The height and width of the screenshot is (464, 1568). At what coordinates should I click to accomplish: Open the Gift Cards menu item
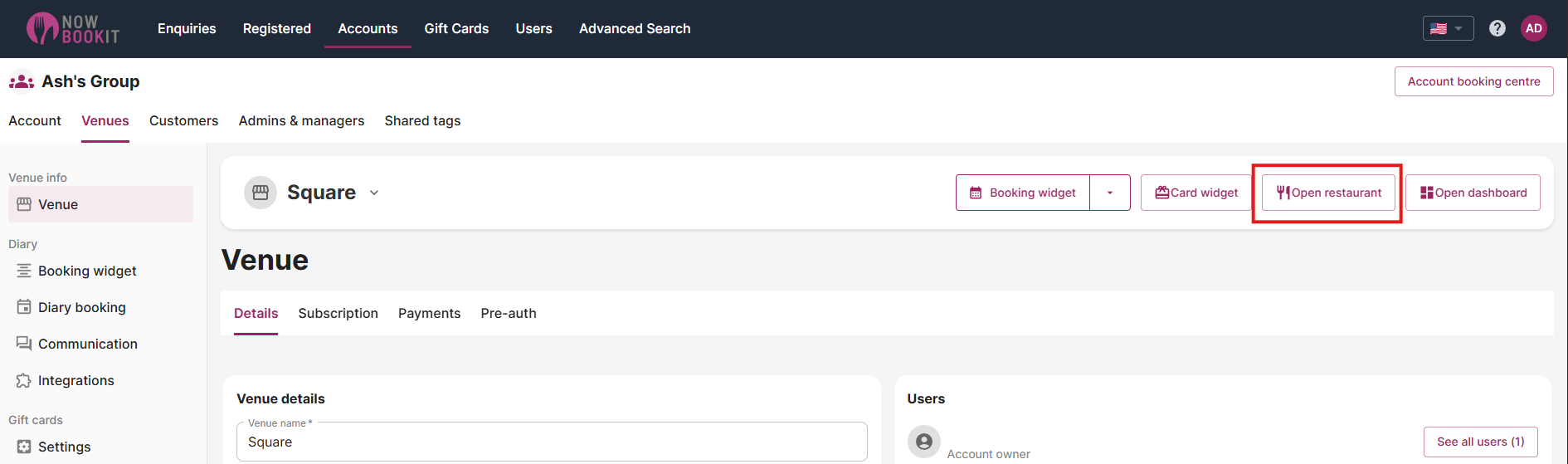click(456, 28)
